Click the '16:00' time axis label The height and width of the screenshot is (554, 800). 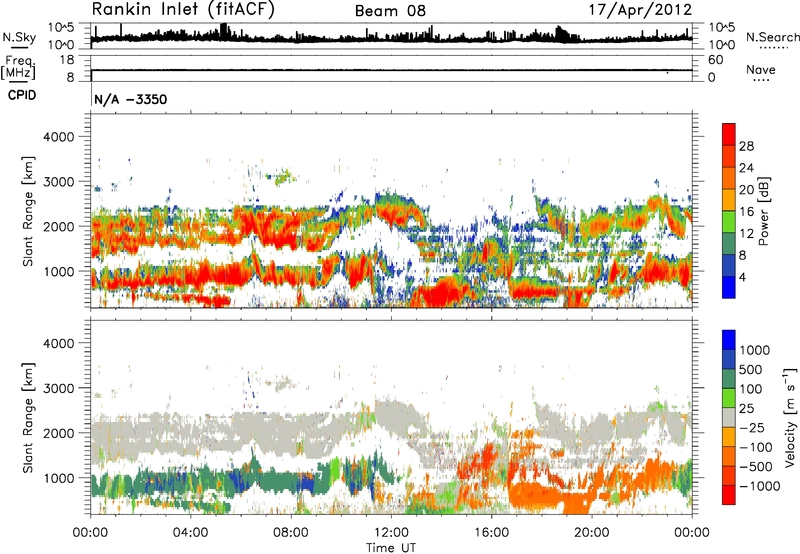491,533
